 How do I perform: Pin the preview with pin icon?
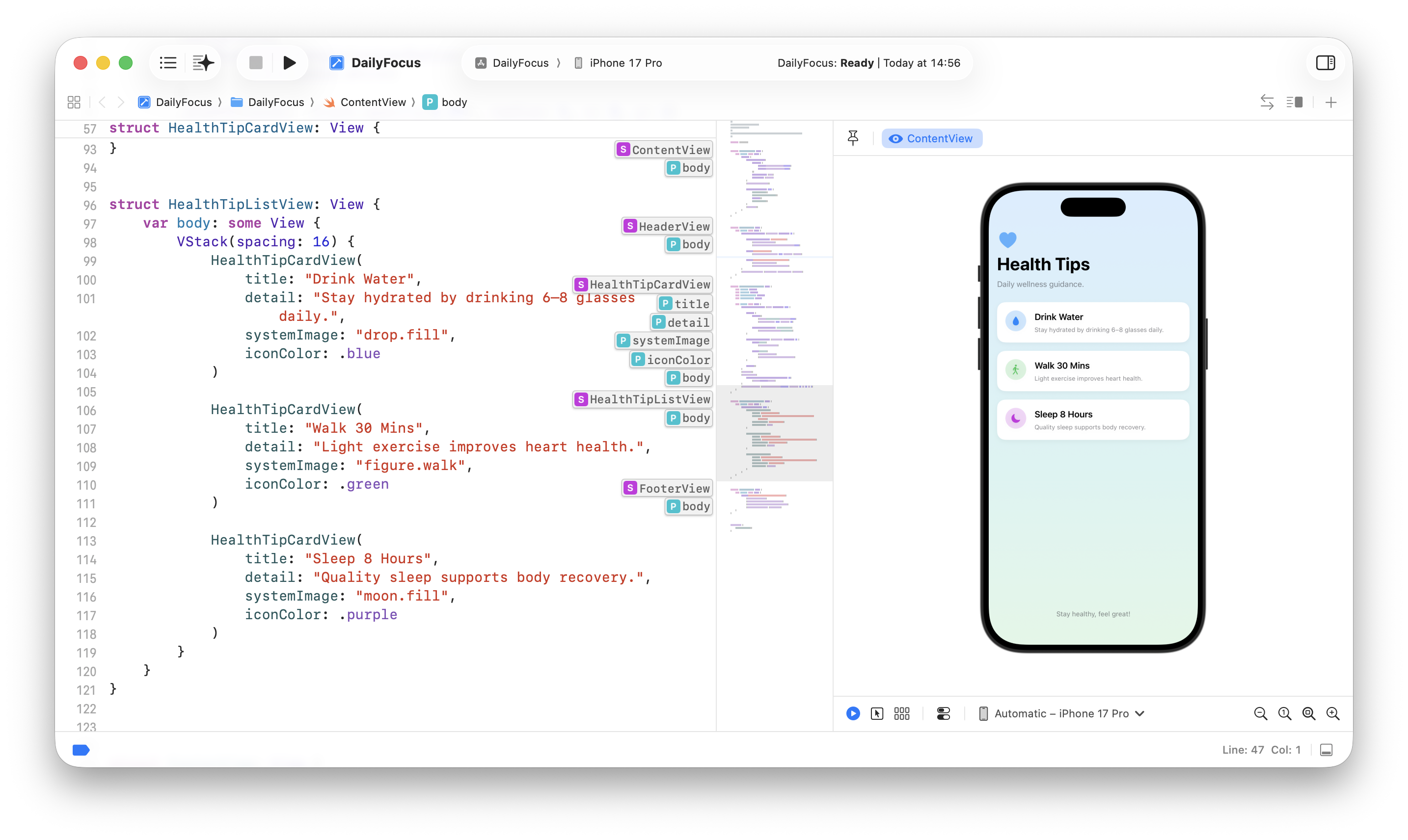pos(853,138)
